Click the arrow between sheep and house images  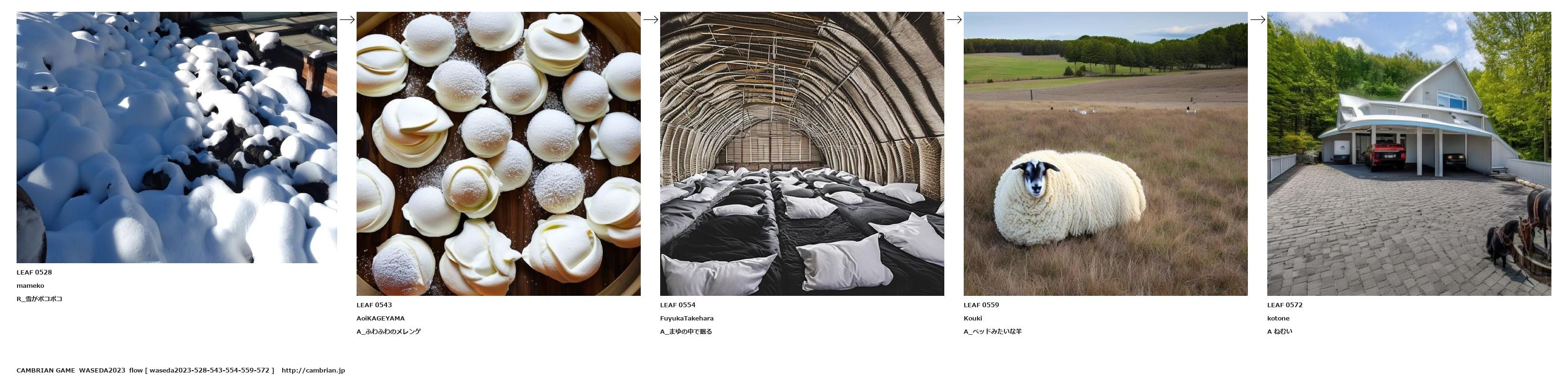pyautogui.click(x=1258, y=19)
